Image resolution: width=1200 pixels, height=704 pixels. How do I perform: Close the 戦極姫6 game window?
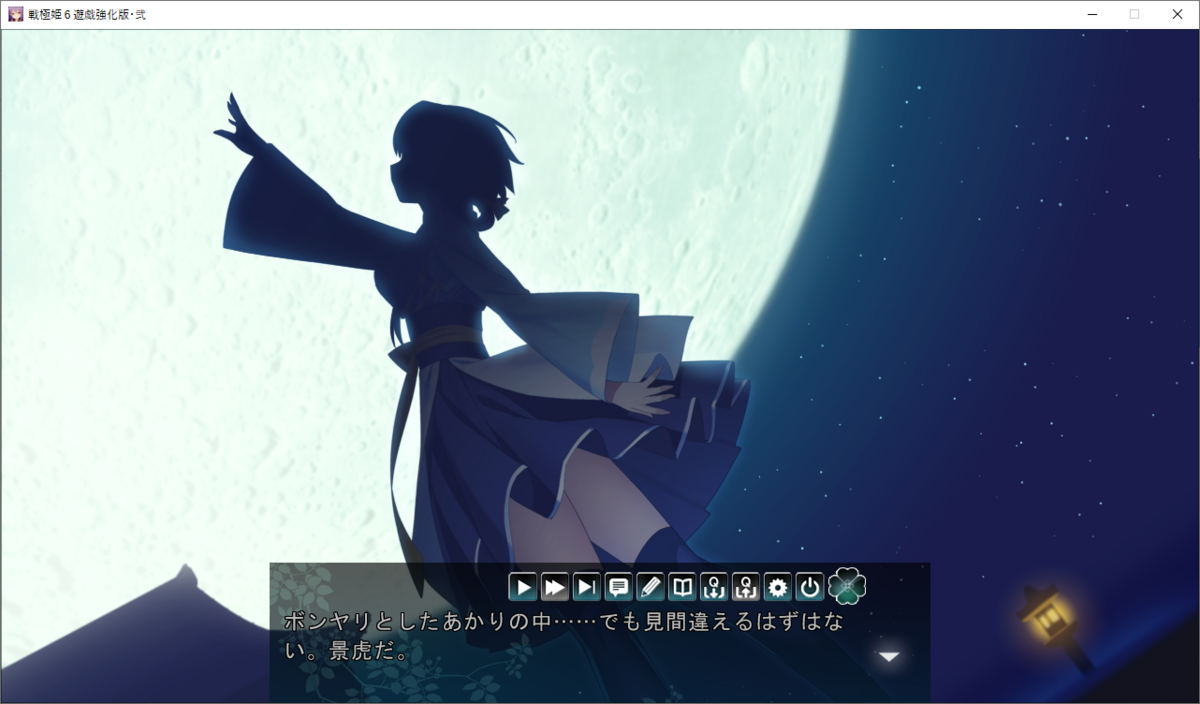pyautogui.click(x=1177, y=14)
